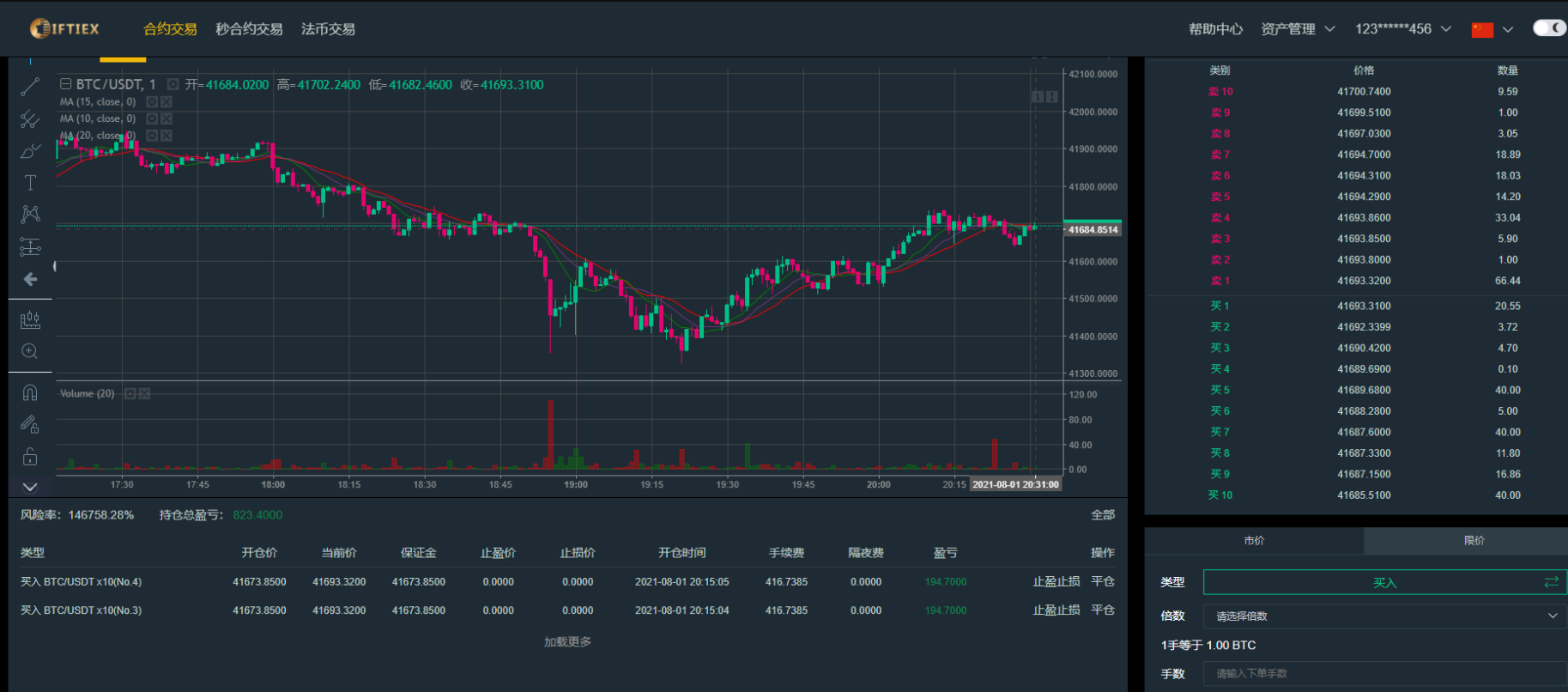Click the 手数 order quantity input field
This screenshot has width=1568, height=692.
(1384, 673)
